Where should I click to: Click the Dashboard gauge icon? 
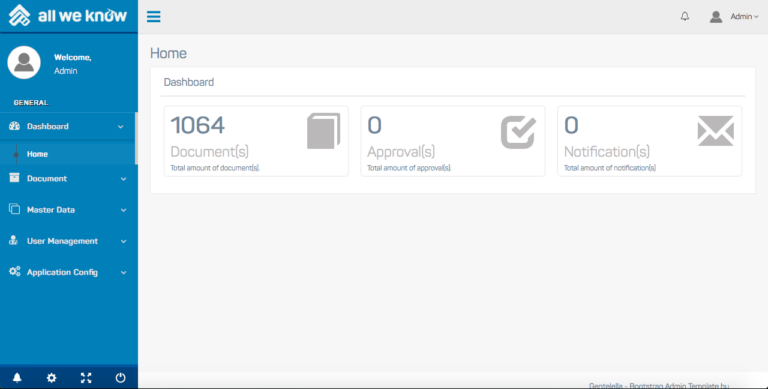coord(14,126)
